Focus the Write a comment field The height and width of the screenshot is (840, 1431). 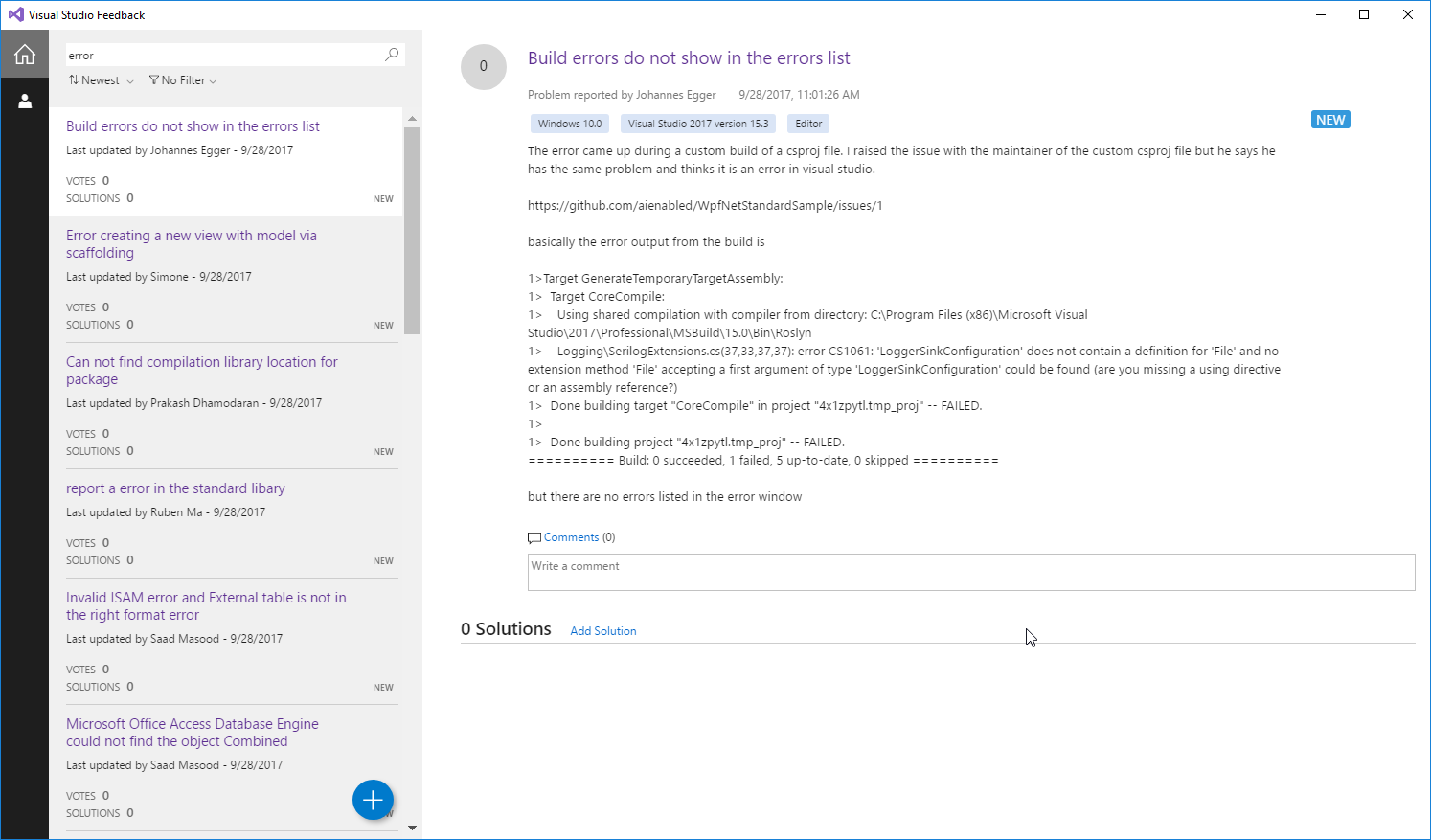point(971,572)
